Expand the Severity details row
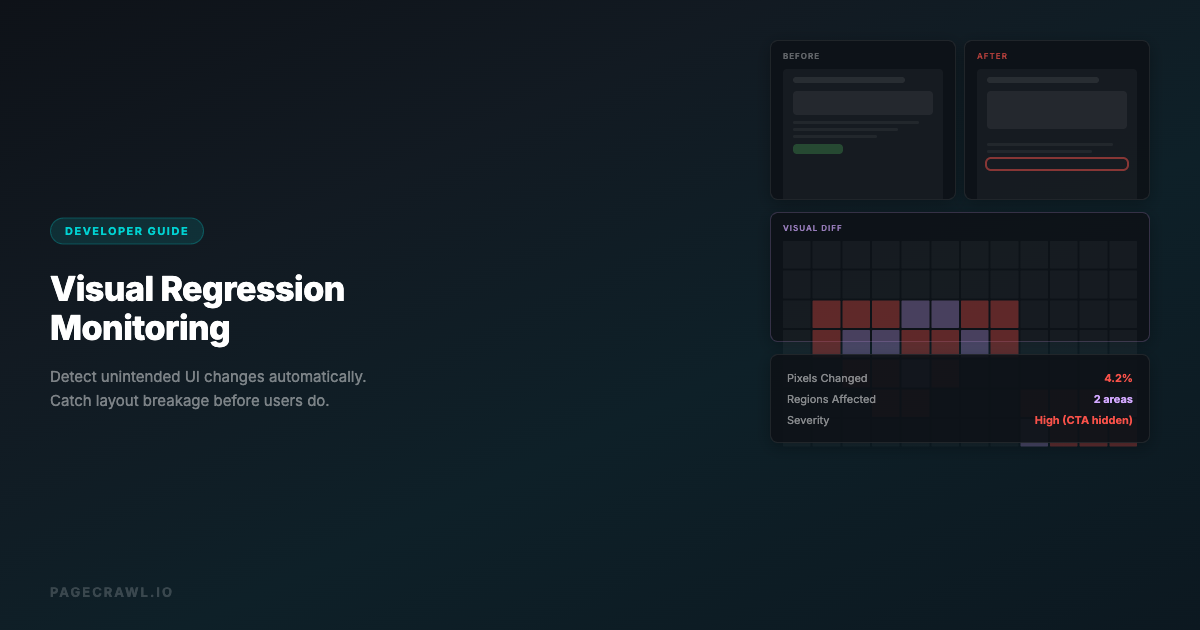Image resolution: width=1200 pixels, height=630 pixels. pyautogui.click(x=958, y=420)
